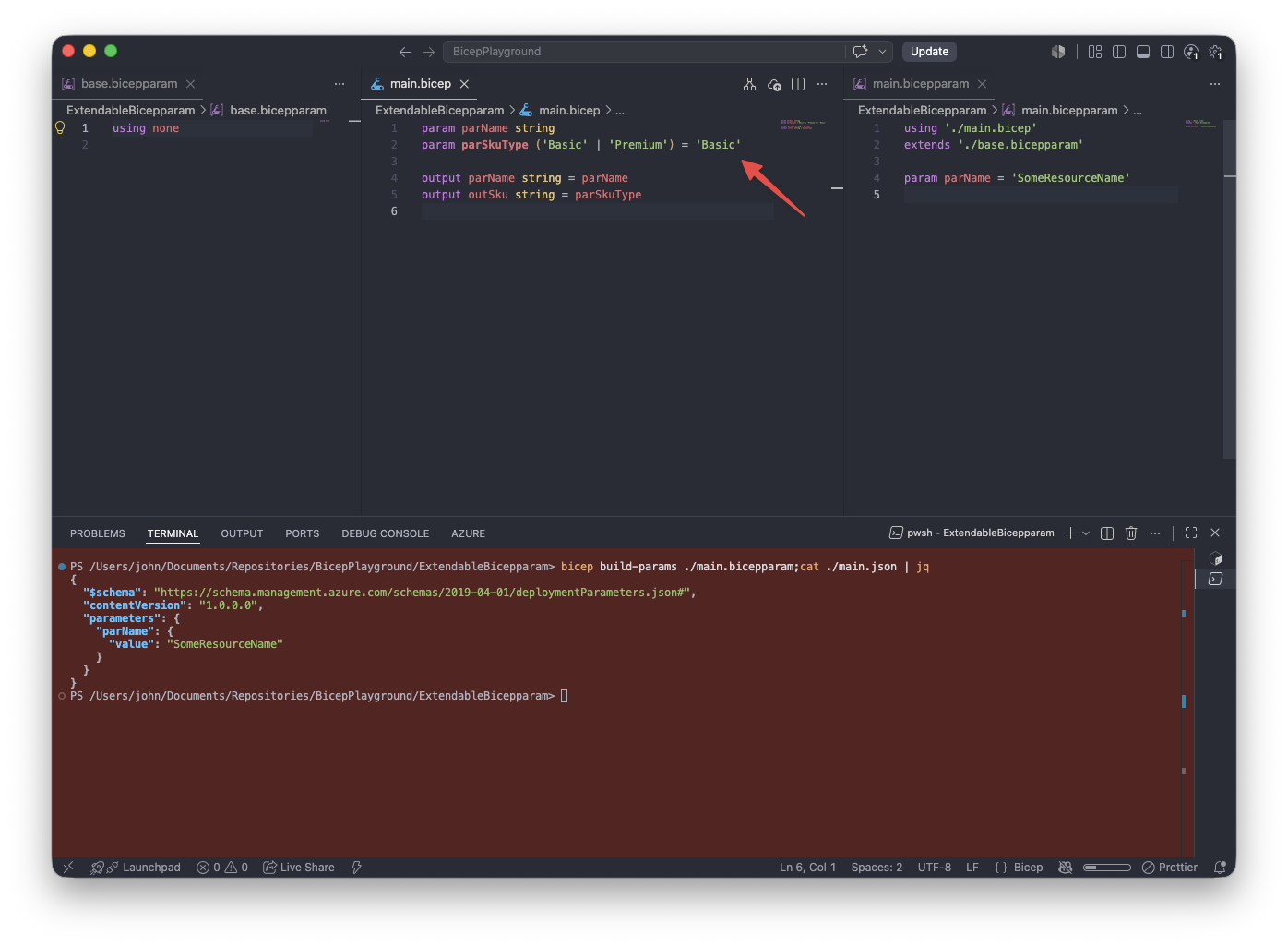Viewport: 1288px width, 946px height.
Task: Expand the chat dropdown arrow beside Copilot icon
Action: pos(882,52)
